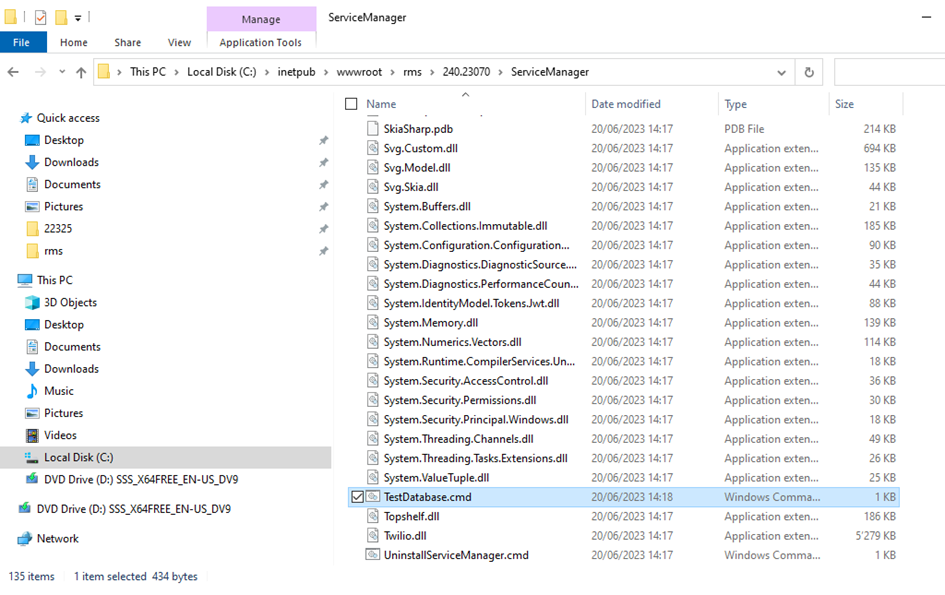
Task: Open 3D Objects folder in navigation pane
Action: (x=70, y=303)
